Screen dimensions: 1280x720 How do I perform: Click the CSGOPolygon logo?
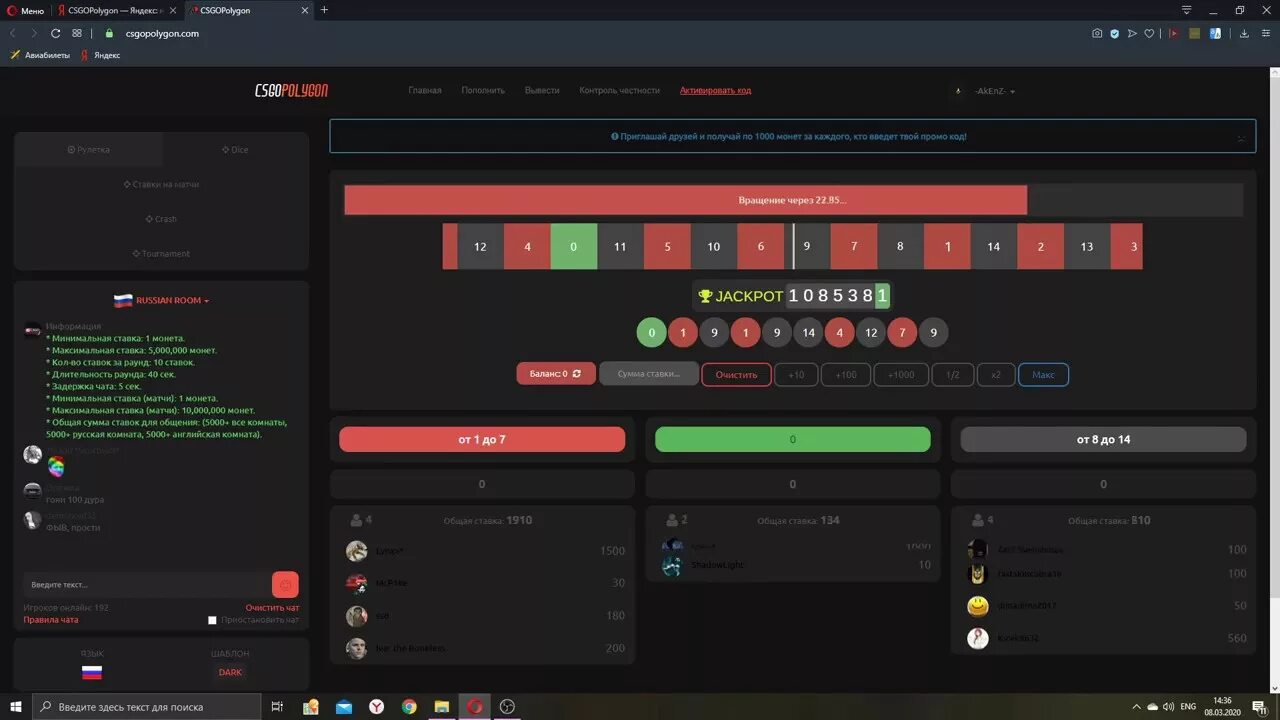point(291,90)
